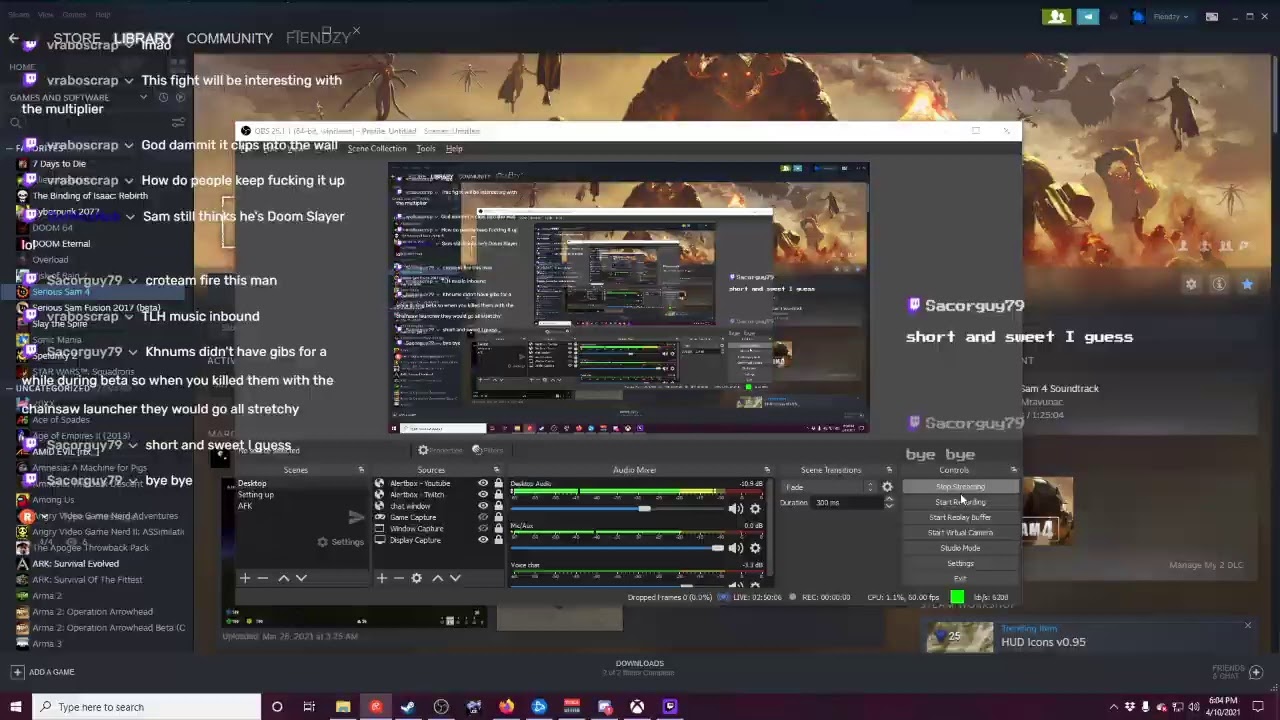
Task: Adjust the transition Duration stepper
Action: point(889,502)
